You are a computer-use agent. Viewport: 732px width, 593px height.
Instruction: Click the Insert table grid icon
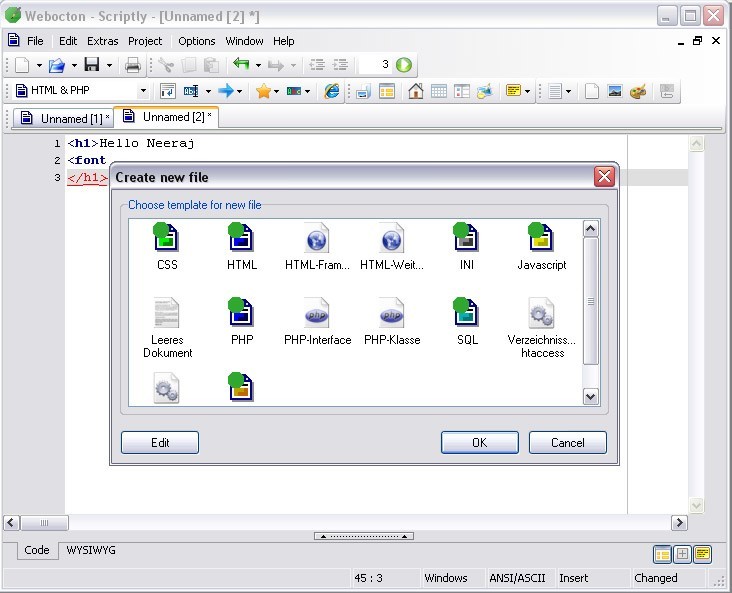[438, 91]
